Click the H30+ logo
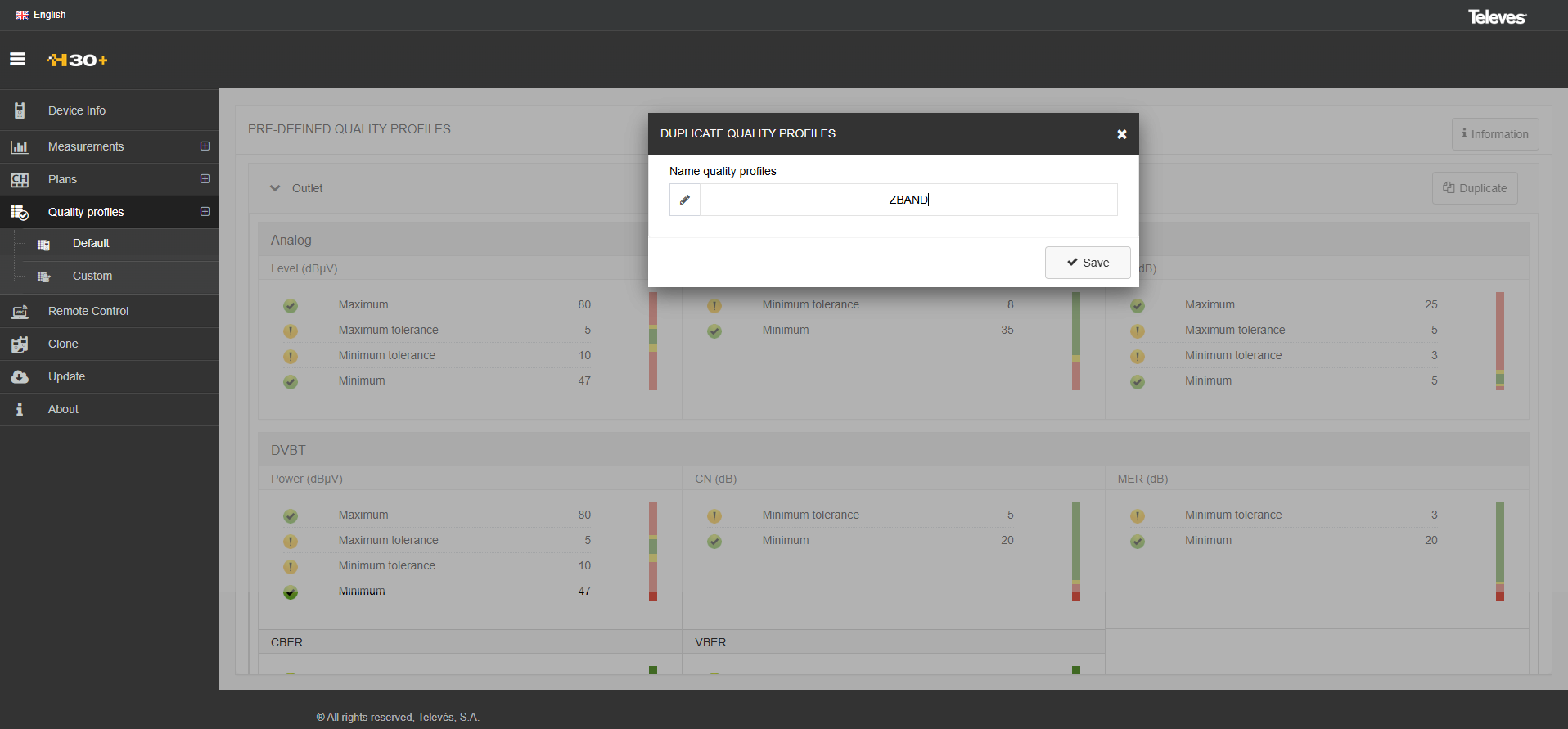 point(77,60)
